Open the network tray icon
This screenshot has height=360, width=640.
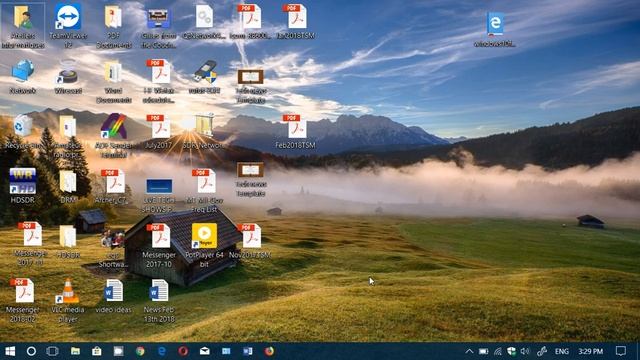tap(498, 351)
